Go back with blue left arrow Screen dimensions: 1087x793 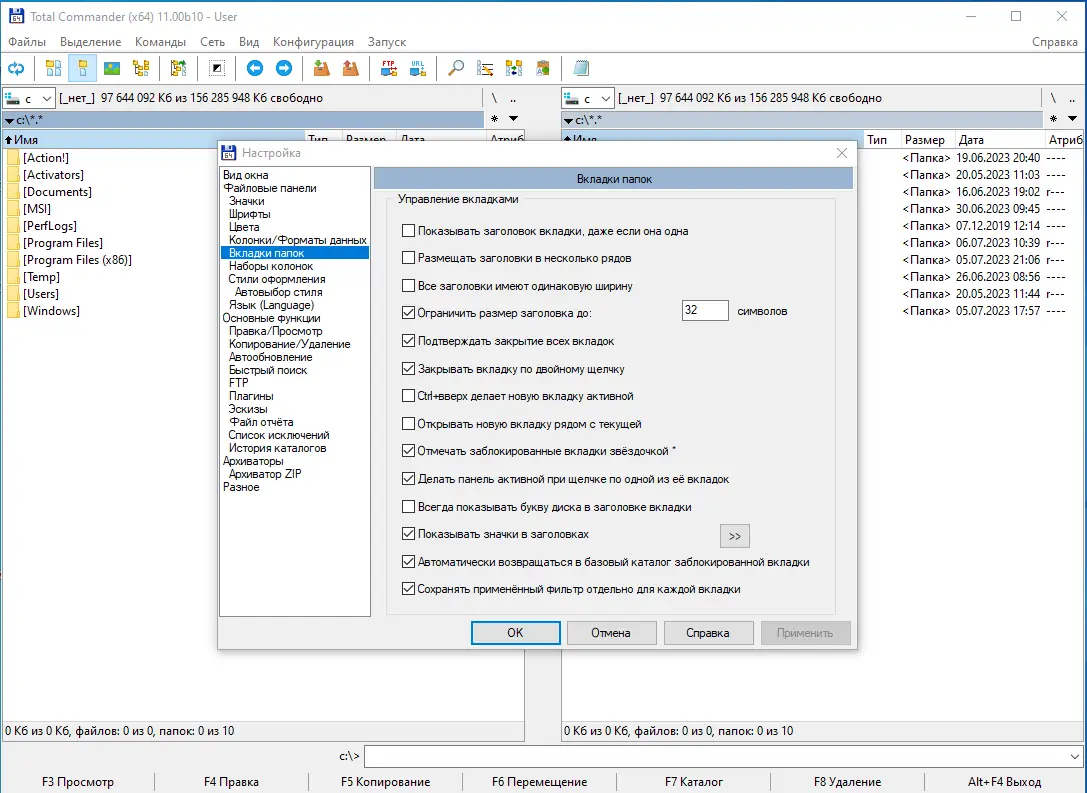click(x=254, y=68)
